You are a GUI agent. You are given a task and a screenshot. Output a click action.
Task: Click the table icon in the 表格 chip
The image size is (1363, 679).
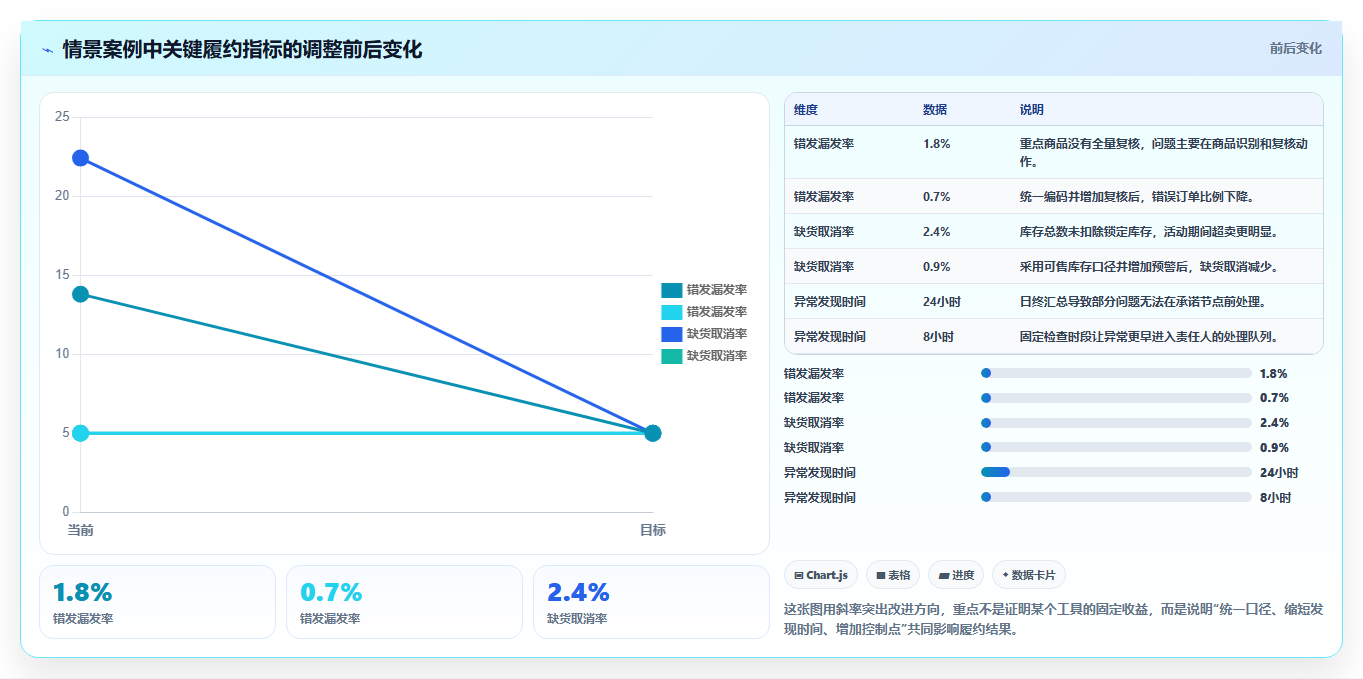click(x=881, y=575)
